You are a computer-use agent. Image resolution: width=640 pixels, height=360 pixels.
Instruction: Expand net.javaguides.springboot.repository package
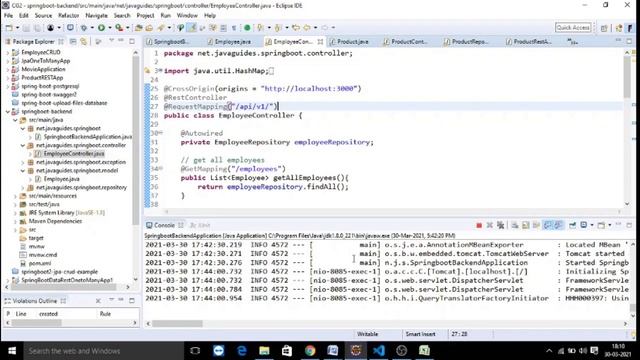pos(23,187)
